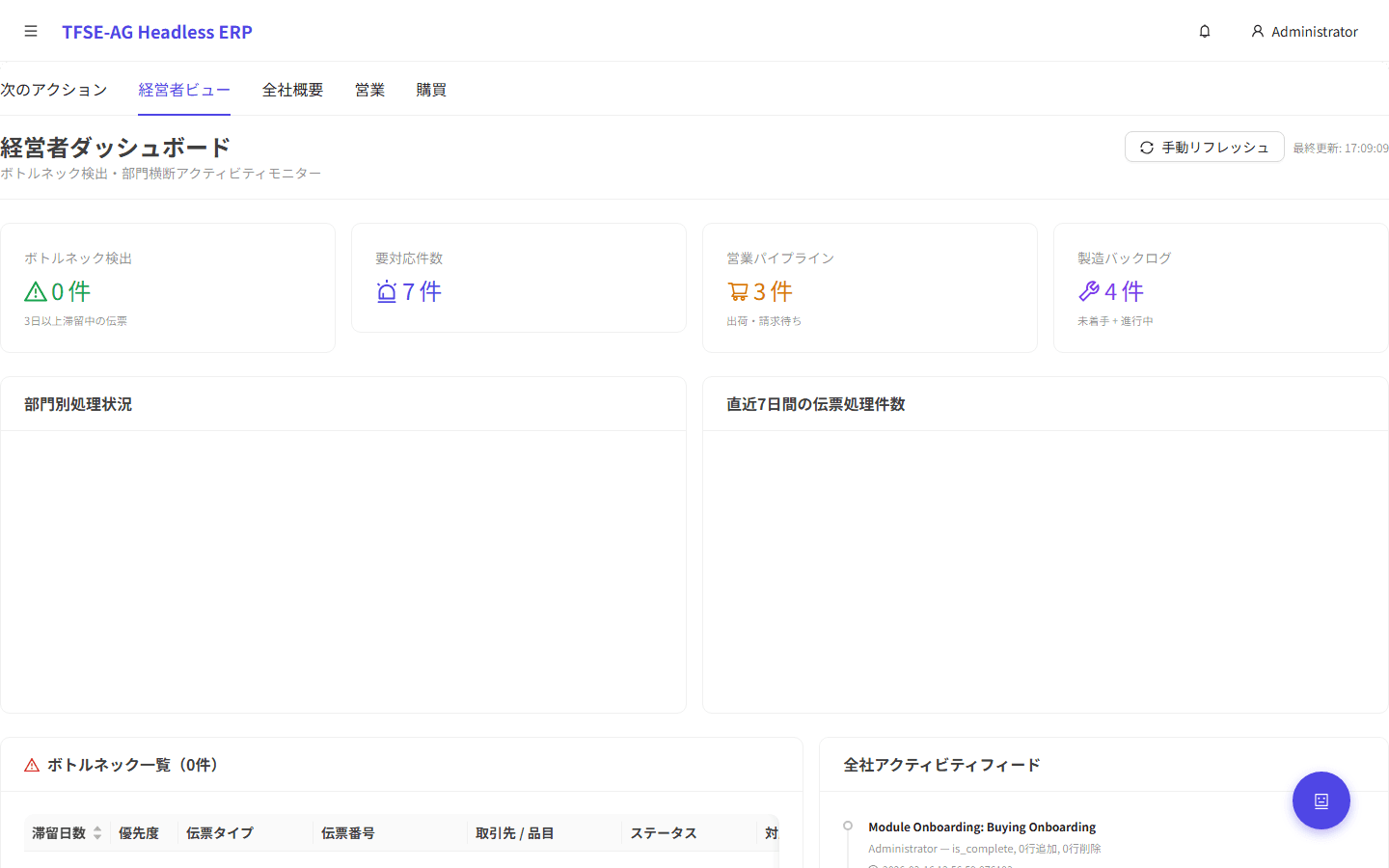This screenshot has width=1389, height=868.
Task: Switch to the 全社概要 tab
Action: (292, 89)
